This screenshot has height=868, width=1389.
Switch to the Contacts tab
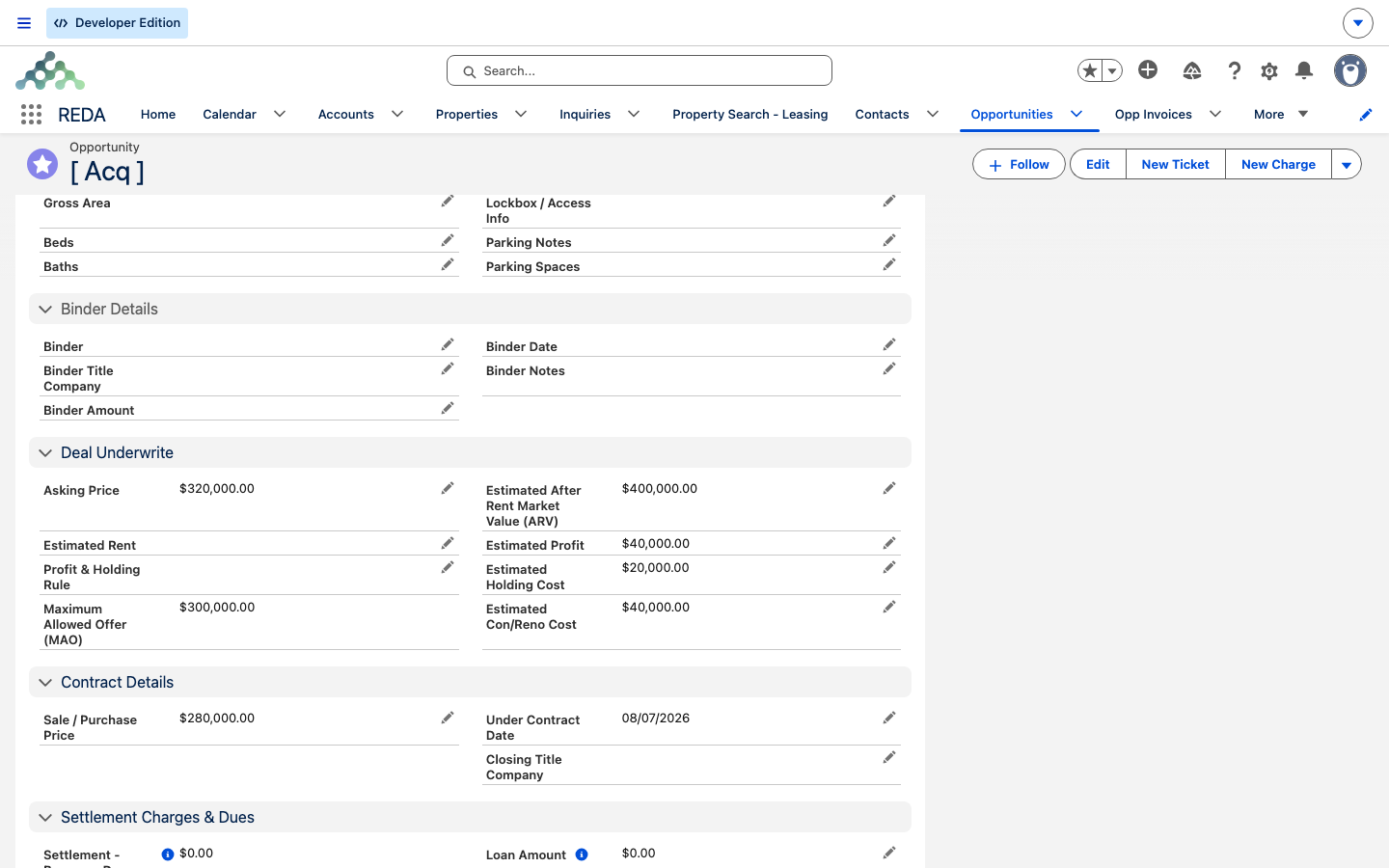click(x=882, y=114)
